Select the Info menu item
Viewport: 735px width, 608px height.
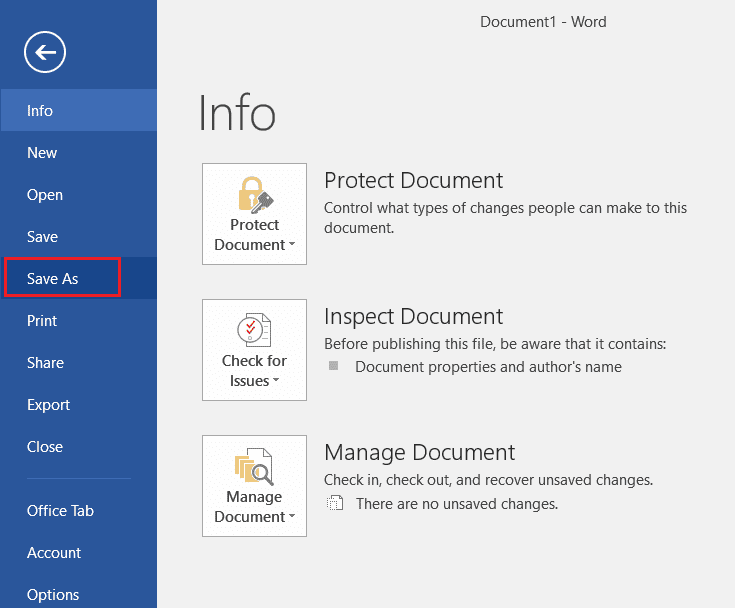pos(79,110)
